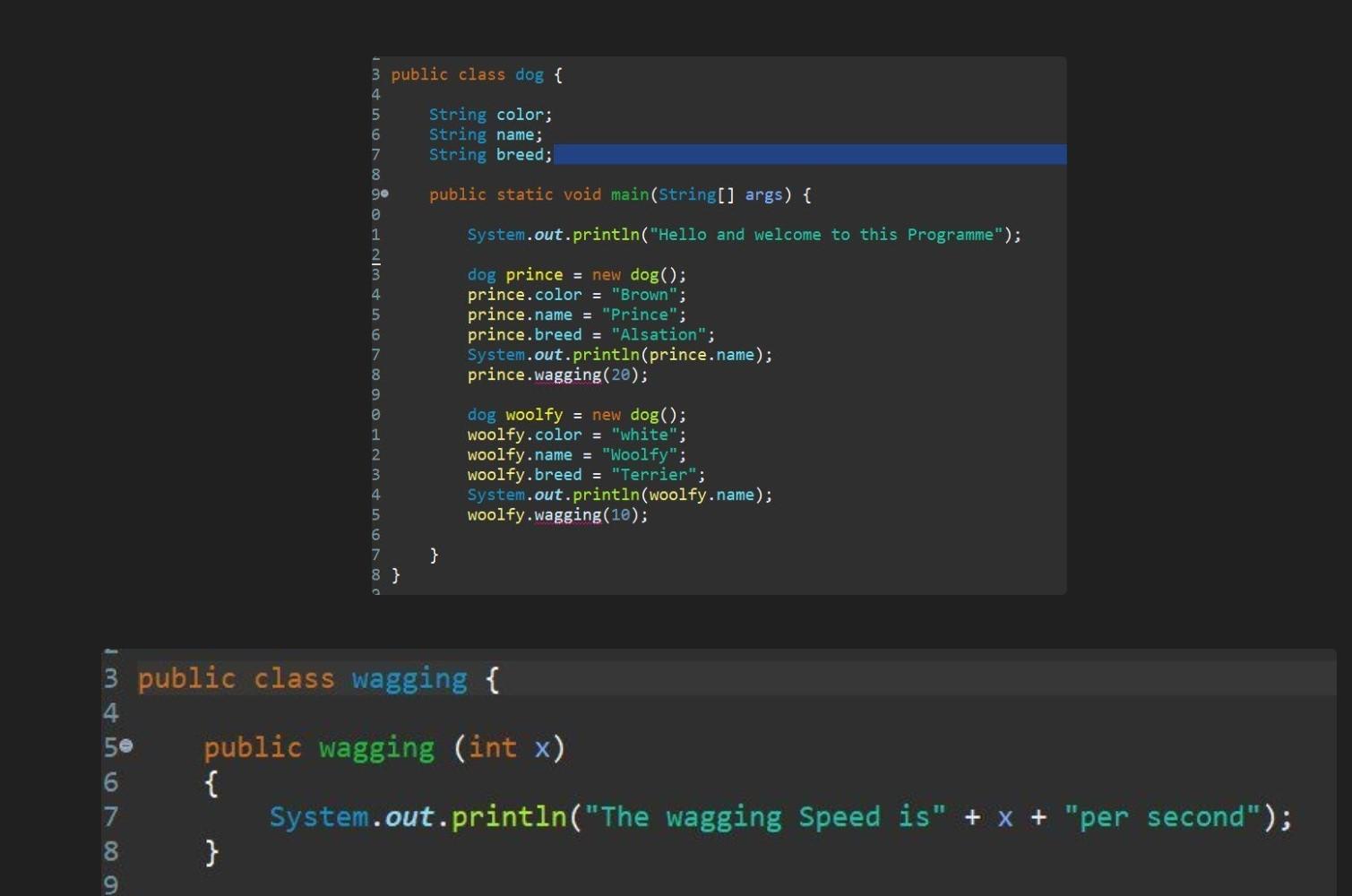Collapse the main method fold marker
Image resolution: width=1352 pixels, height=896 pixels.
tap(383, 194)
